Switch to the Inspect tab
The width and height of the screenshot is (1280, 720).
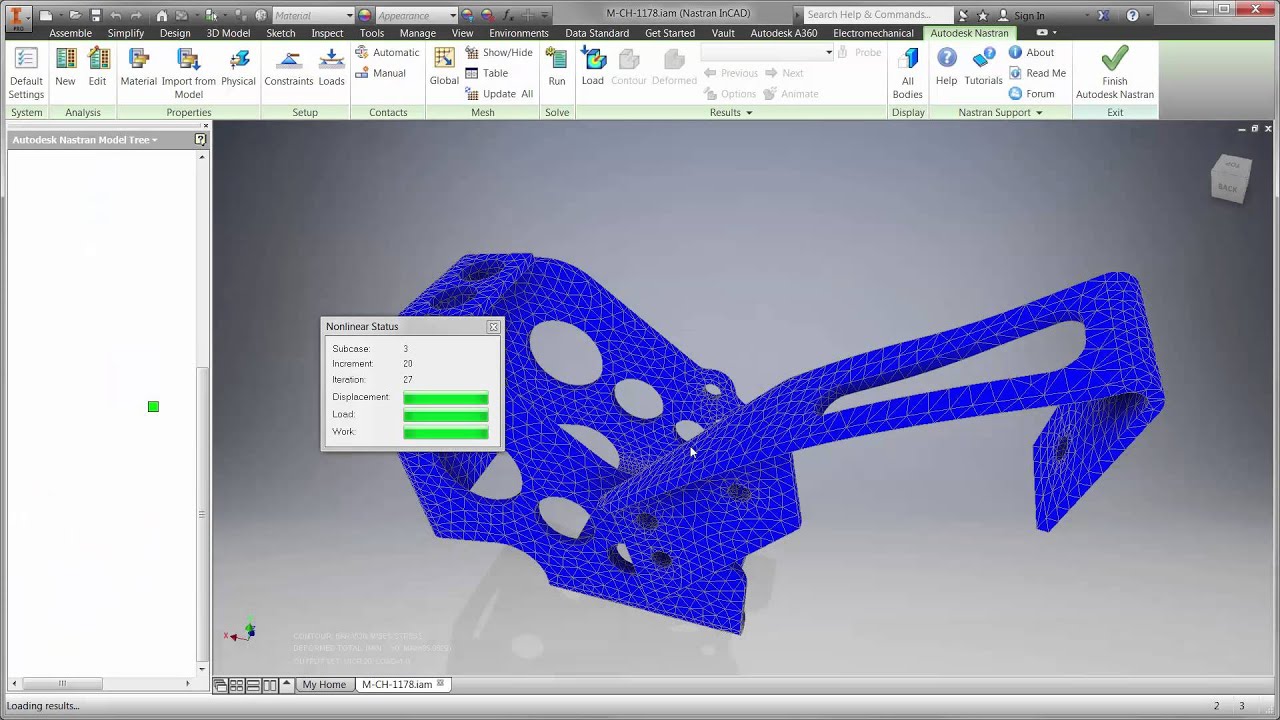[x=327, y=33]
